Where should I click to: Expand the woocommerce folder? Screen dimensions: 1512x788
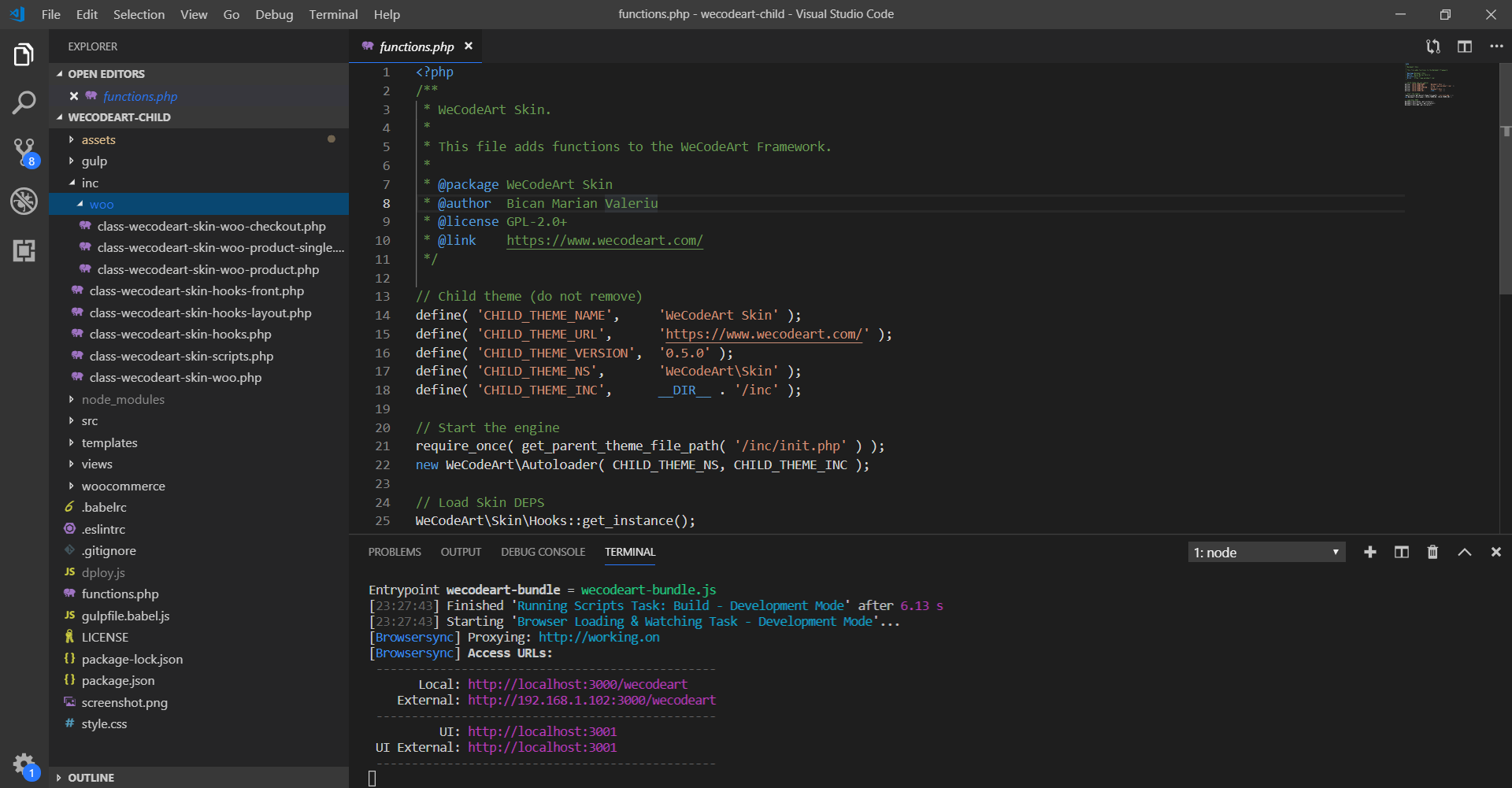[198, 486]
